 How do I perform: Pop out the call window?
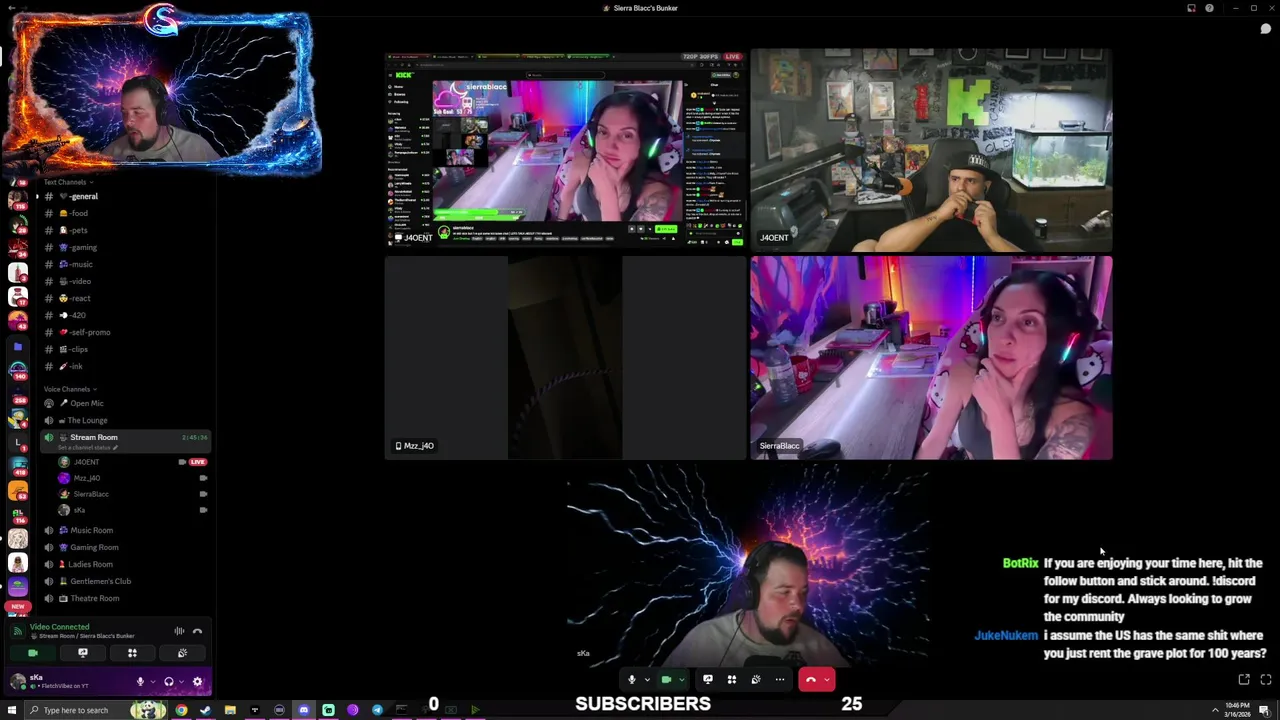coord(1244,680)
